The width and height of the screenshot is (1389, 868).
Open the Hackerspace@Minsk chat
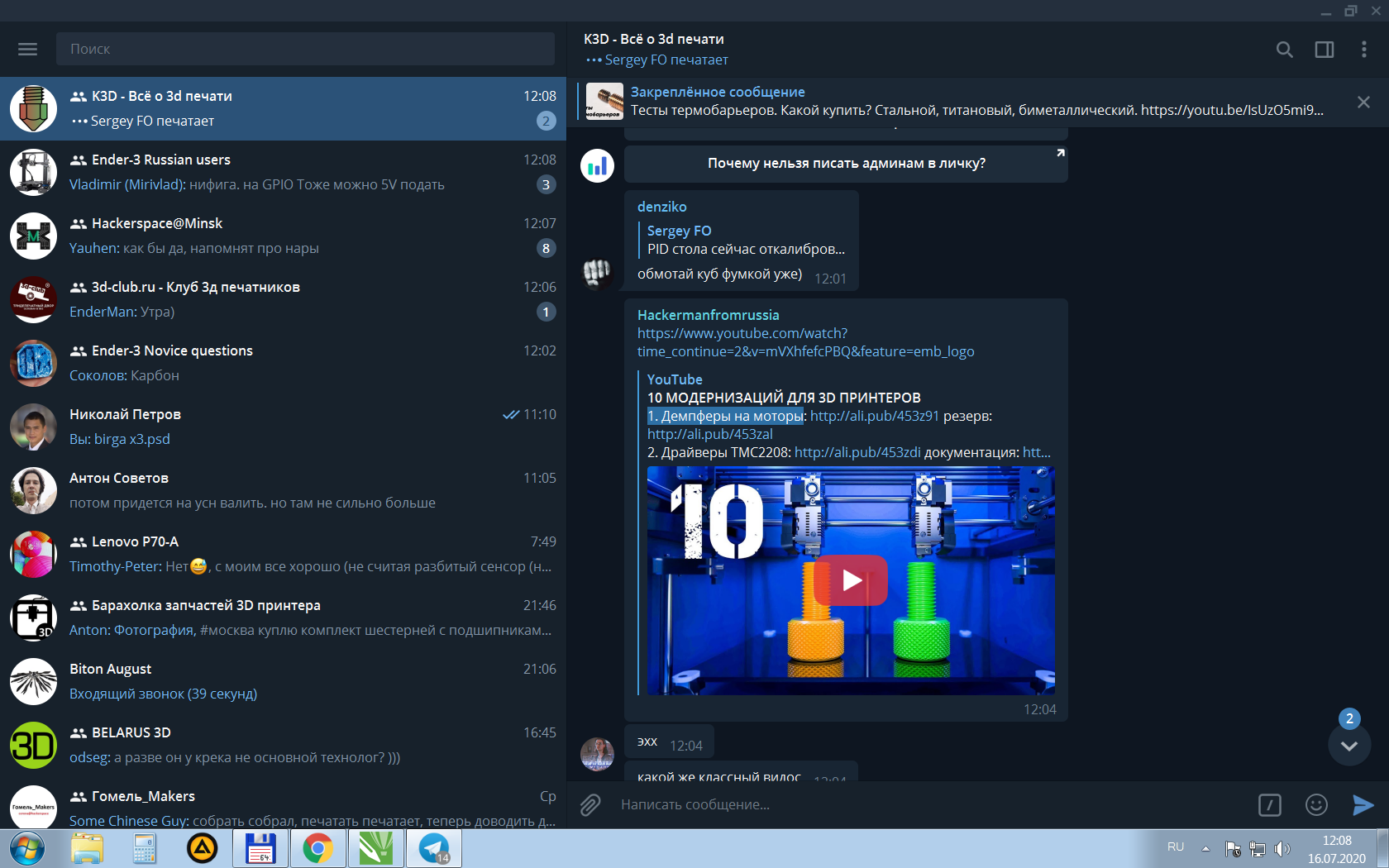point(283,236)
